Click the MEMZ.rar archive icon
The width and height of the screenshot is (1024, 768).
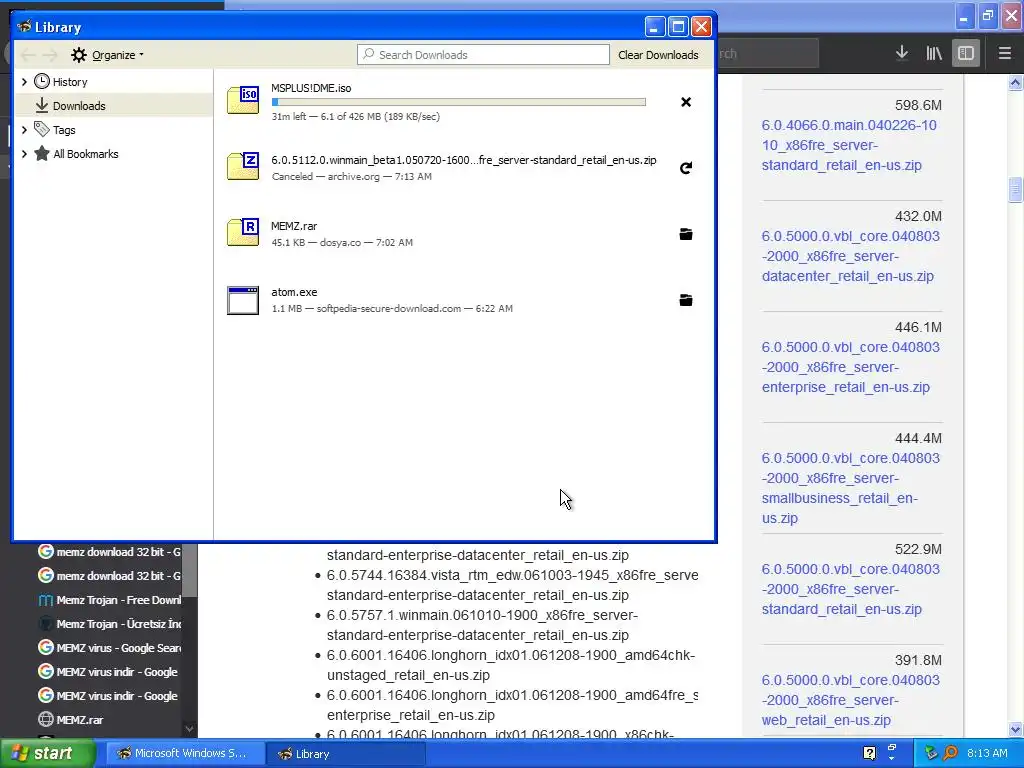(x=243, y=232)
